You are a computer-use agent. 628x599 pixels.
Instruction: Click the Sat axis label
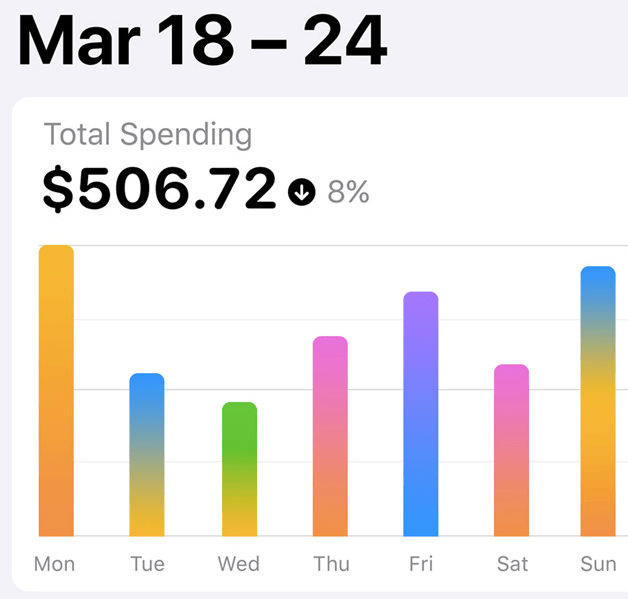(512, 564)
